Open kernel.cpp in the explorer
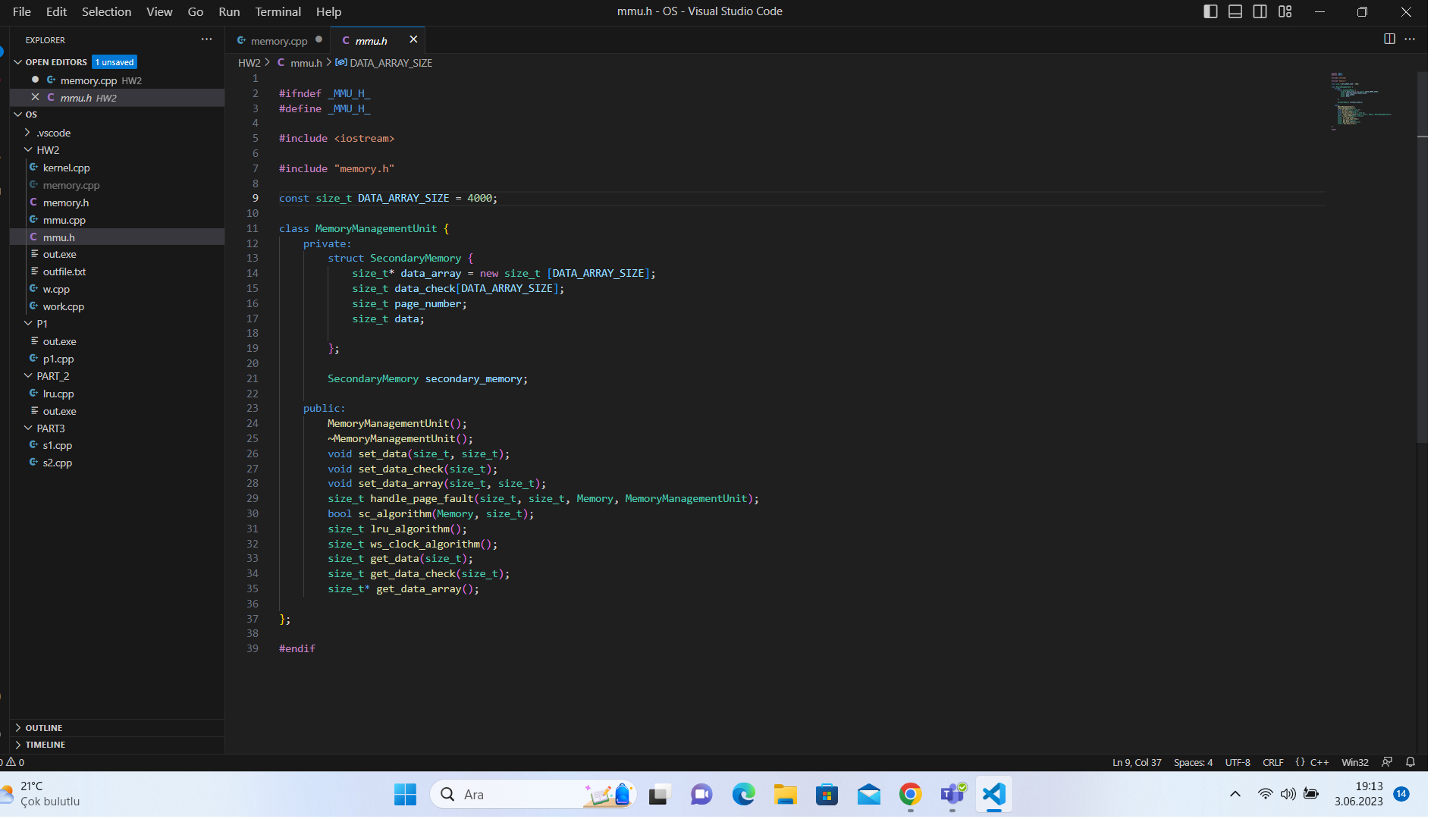1456x819 pixels. pyautogui.click(x=66, y=168)
